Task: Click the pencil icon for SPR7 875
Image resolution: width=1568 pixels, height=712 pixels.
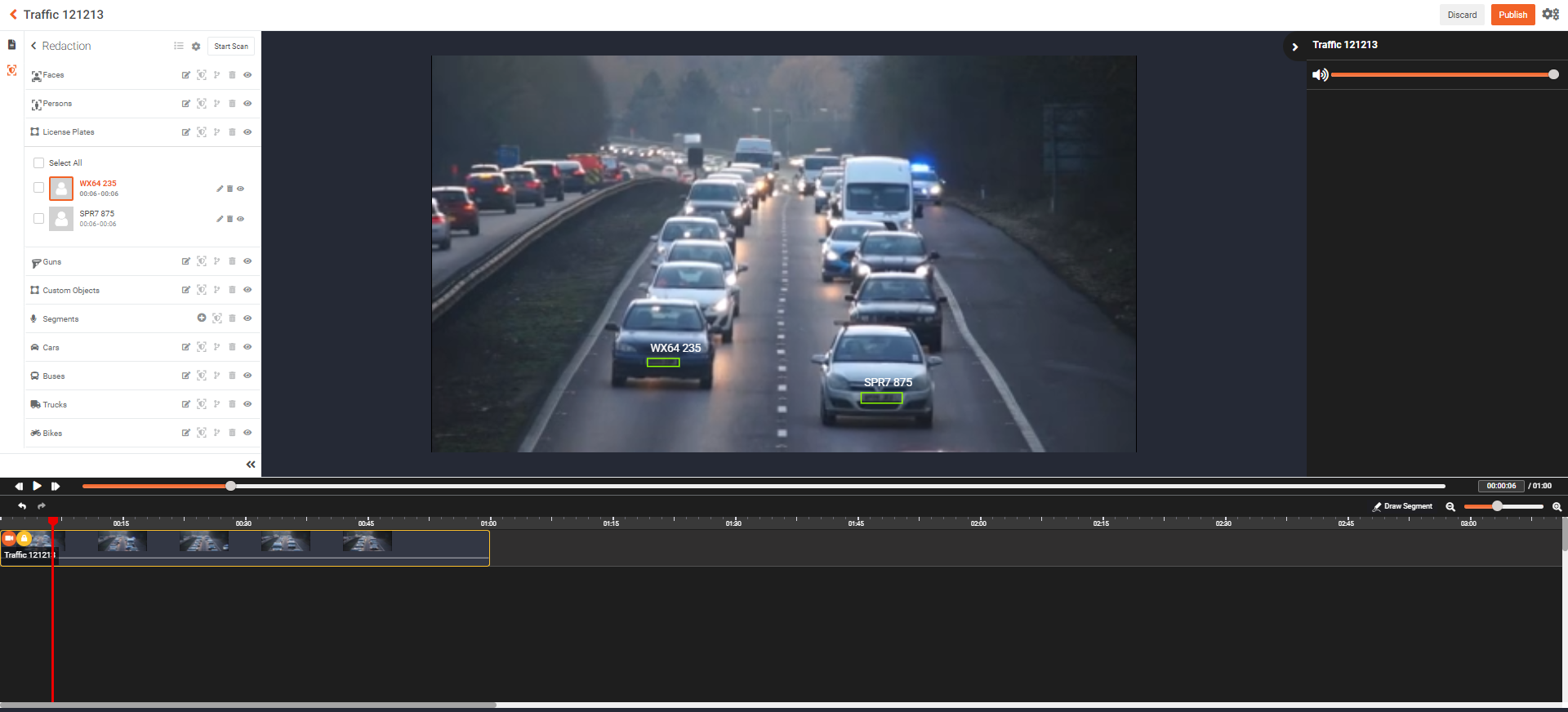Action: [219, 219]
